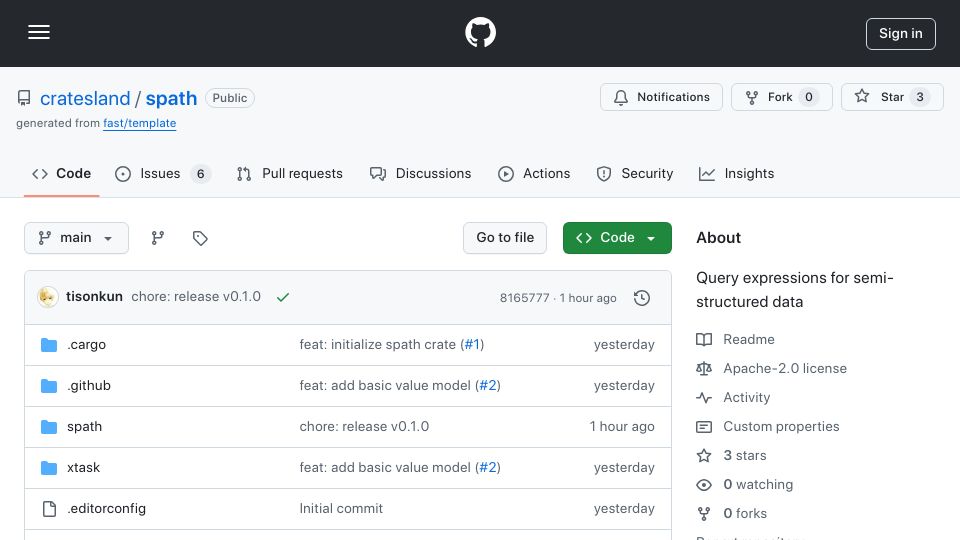Click '1 hour ago' in spath row
The width and height of the screenshot is (960, 540).
[x=622, y=427]
